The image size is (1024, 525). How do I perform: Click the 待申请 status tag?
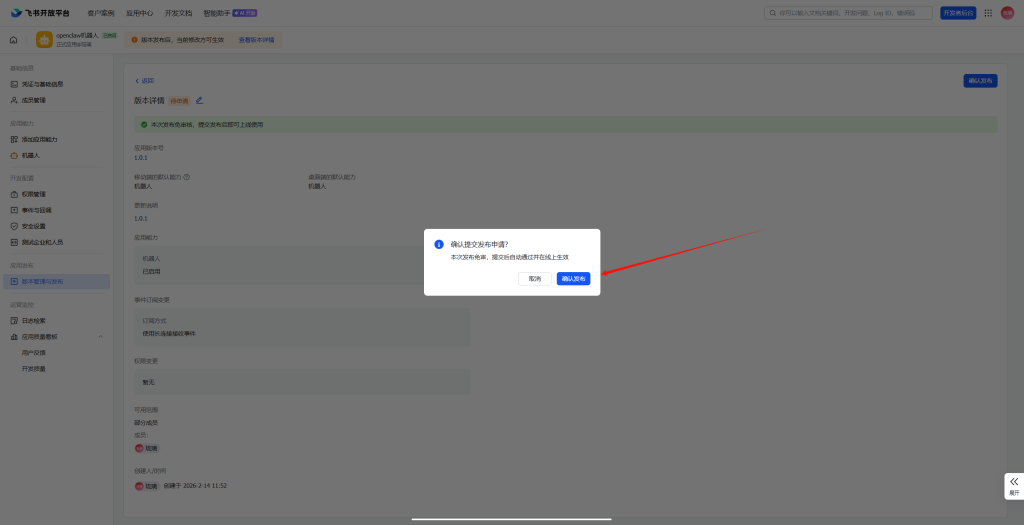(x=179, y=101)
